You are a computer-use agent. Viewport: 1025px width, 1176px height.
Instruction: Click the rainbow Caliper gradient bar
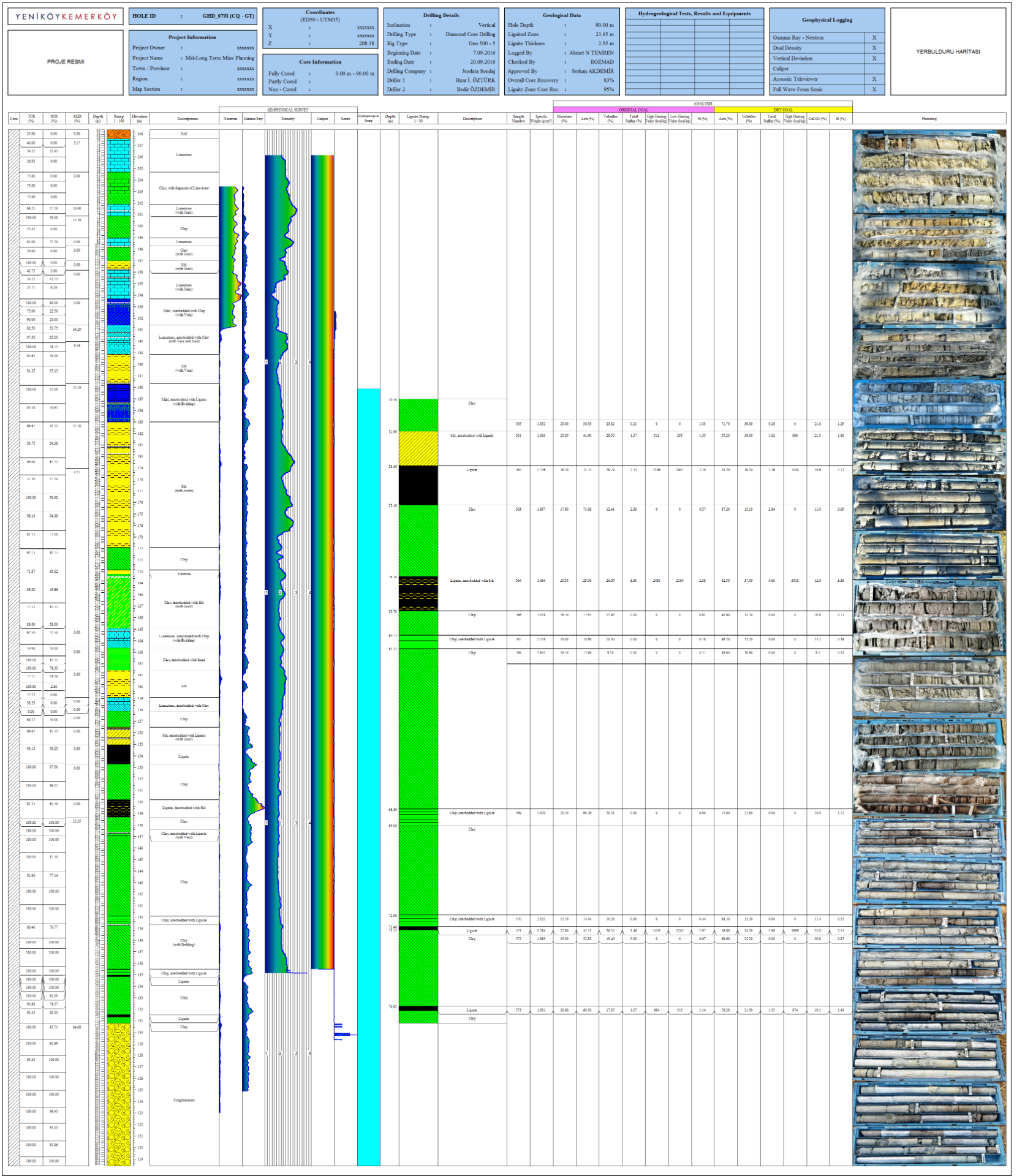pyautogui.click(x=322, y=551)
